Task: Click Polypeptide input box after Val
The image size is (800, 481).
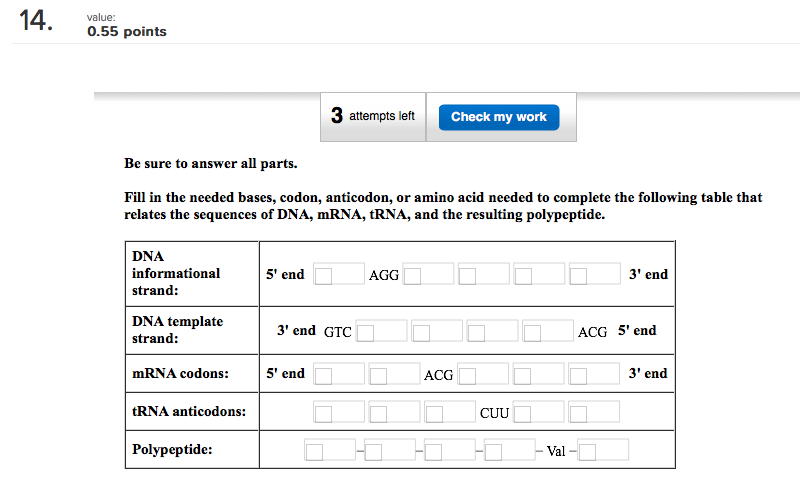Action: click(603, 451)
